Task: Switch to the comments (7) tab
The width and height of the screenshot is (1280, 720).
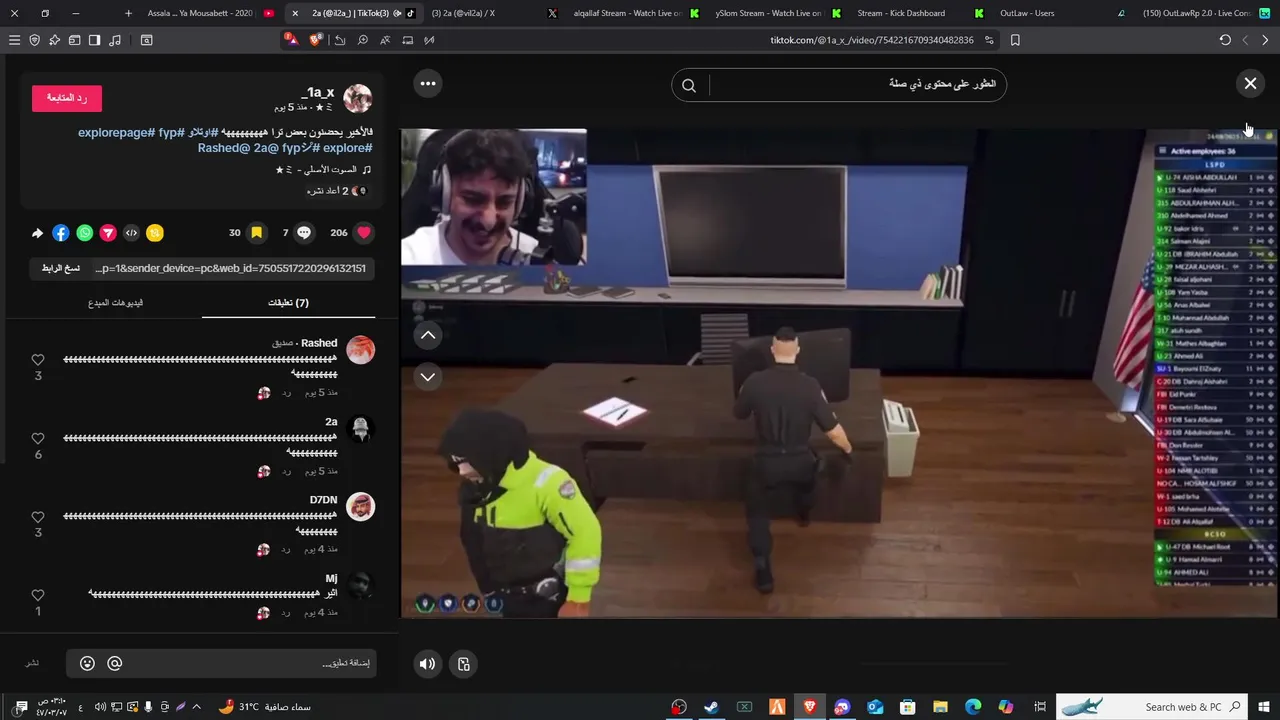Action: click(x=288, y=302)
